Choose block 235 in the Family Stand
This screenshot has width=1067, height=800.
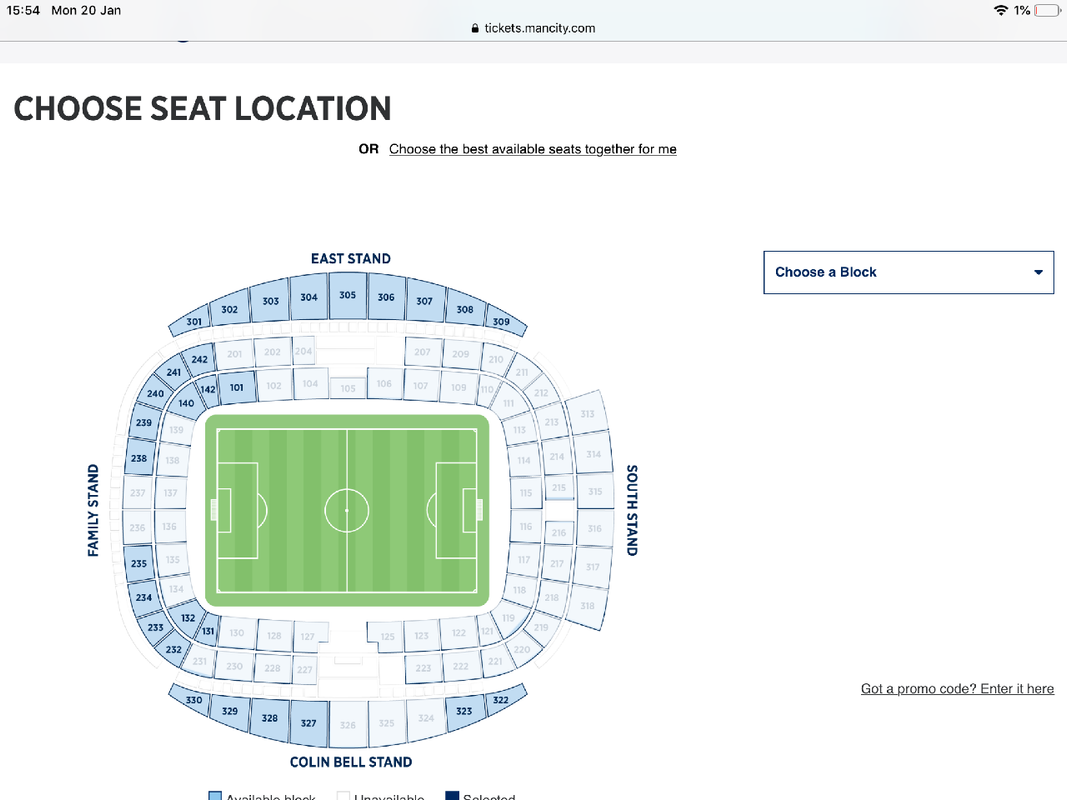pos(139,563)
